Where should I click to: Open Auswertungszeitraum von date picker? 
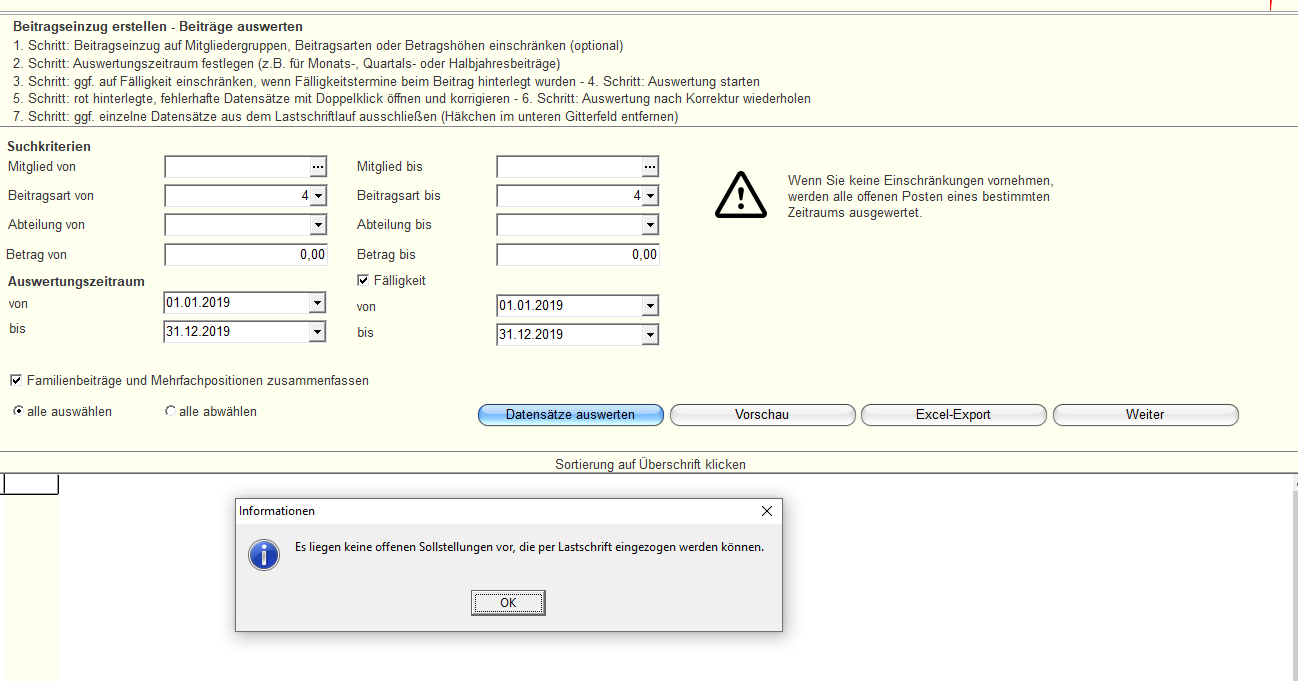coord(318,303)
